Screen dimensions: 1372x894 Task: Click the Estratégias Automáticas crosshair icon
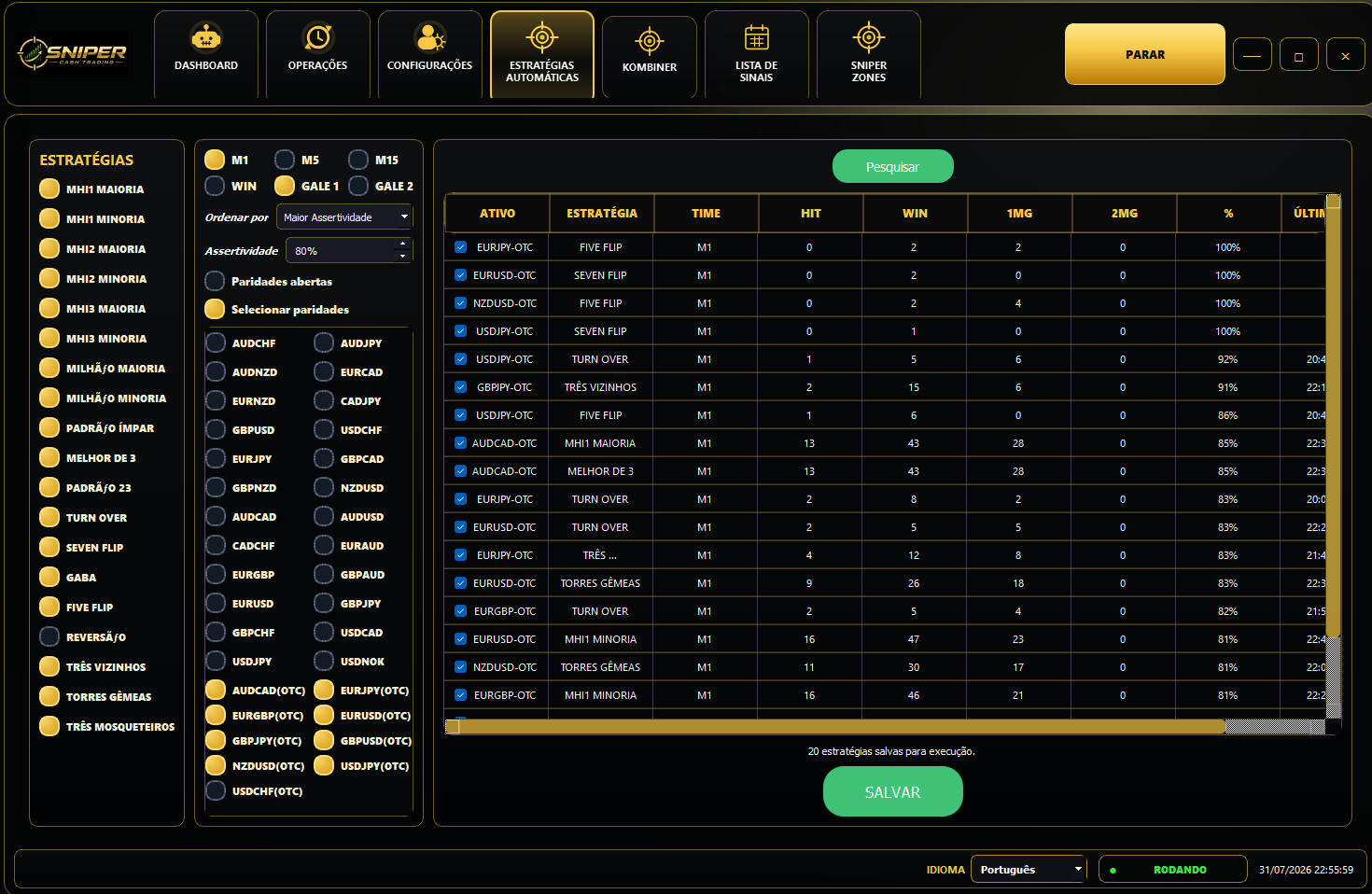point(542,37)
